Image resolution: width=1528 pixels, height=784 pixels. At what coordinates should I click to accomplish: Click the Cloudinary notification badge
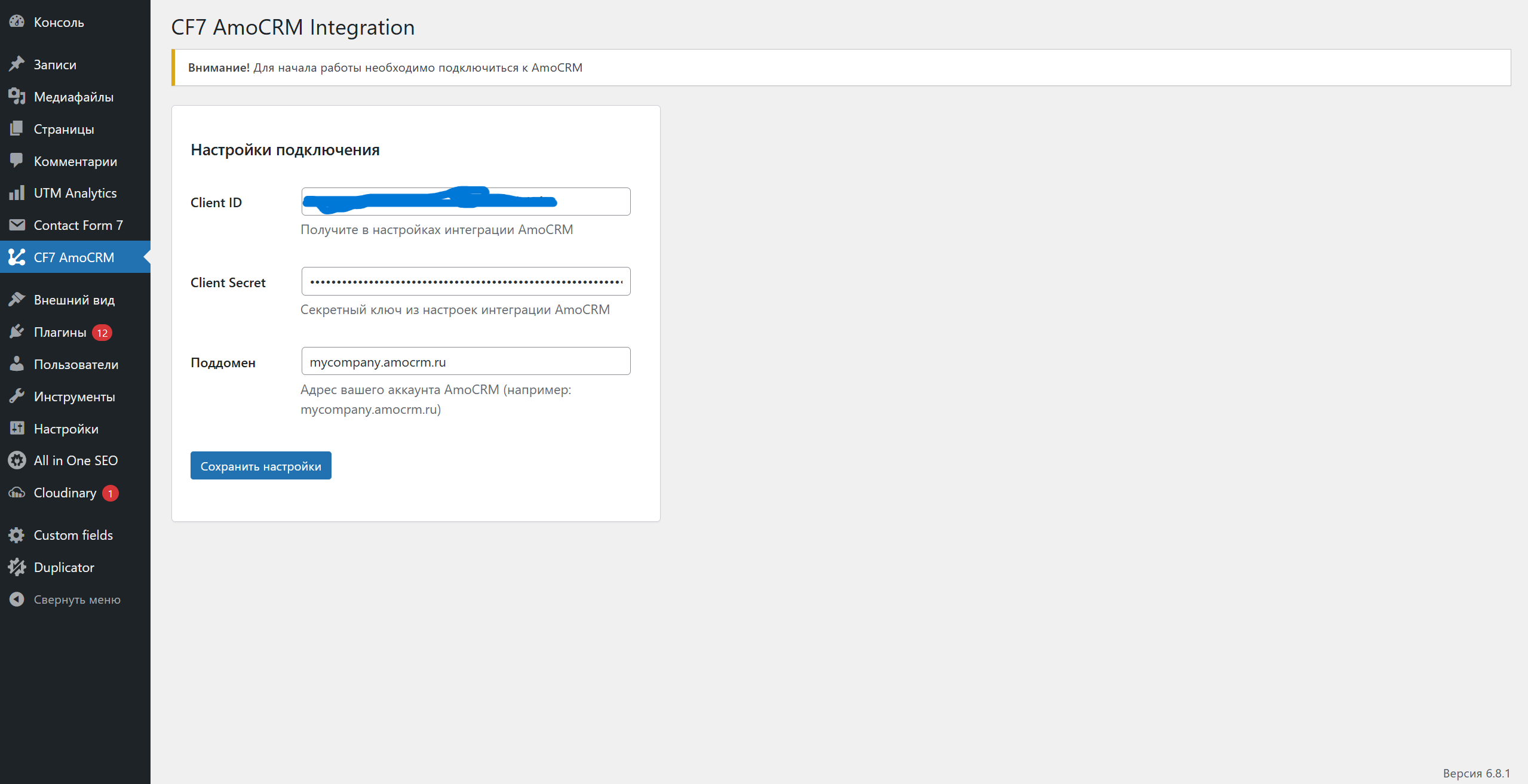point(111,493)
